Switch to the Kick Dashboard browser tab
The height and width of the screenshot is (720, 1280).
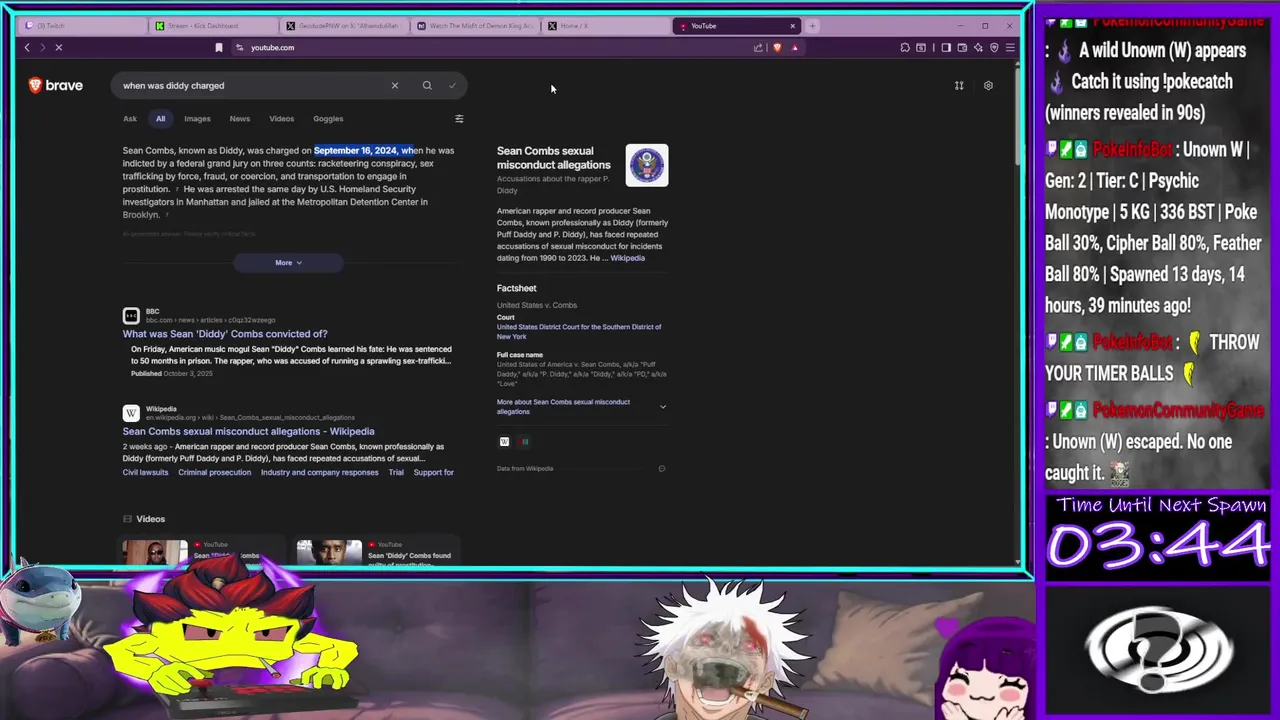click(x=212, y=26)
